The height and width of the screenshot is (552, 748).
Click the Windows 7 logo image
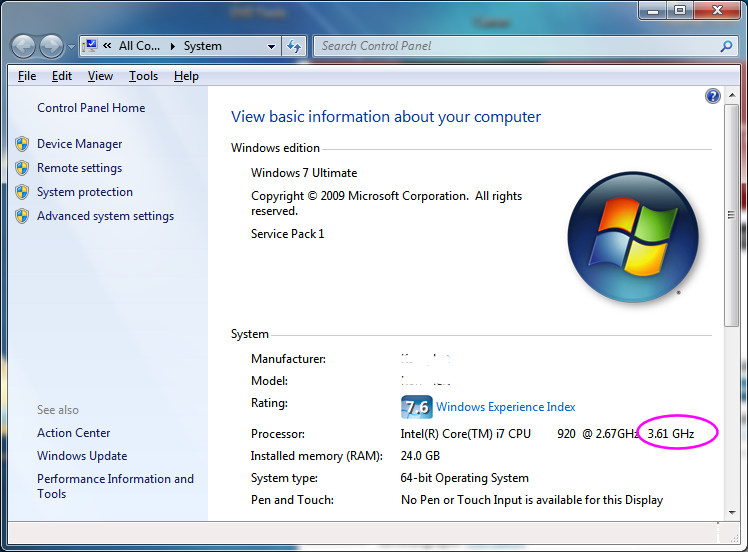(633, 237)
